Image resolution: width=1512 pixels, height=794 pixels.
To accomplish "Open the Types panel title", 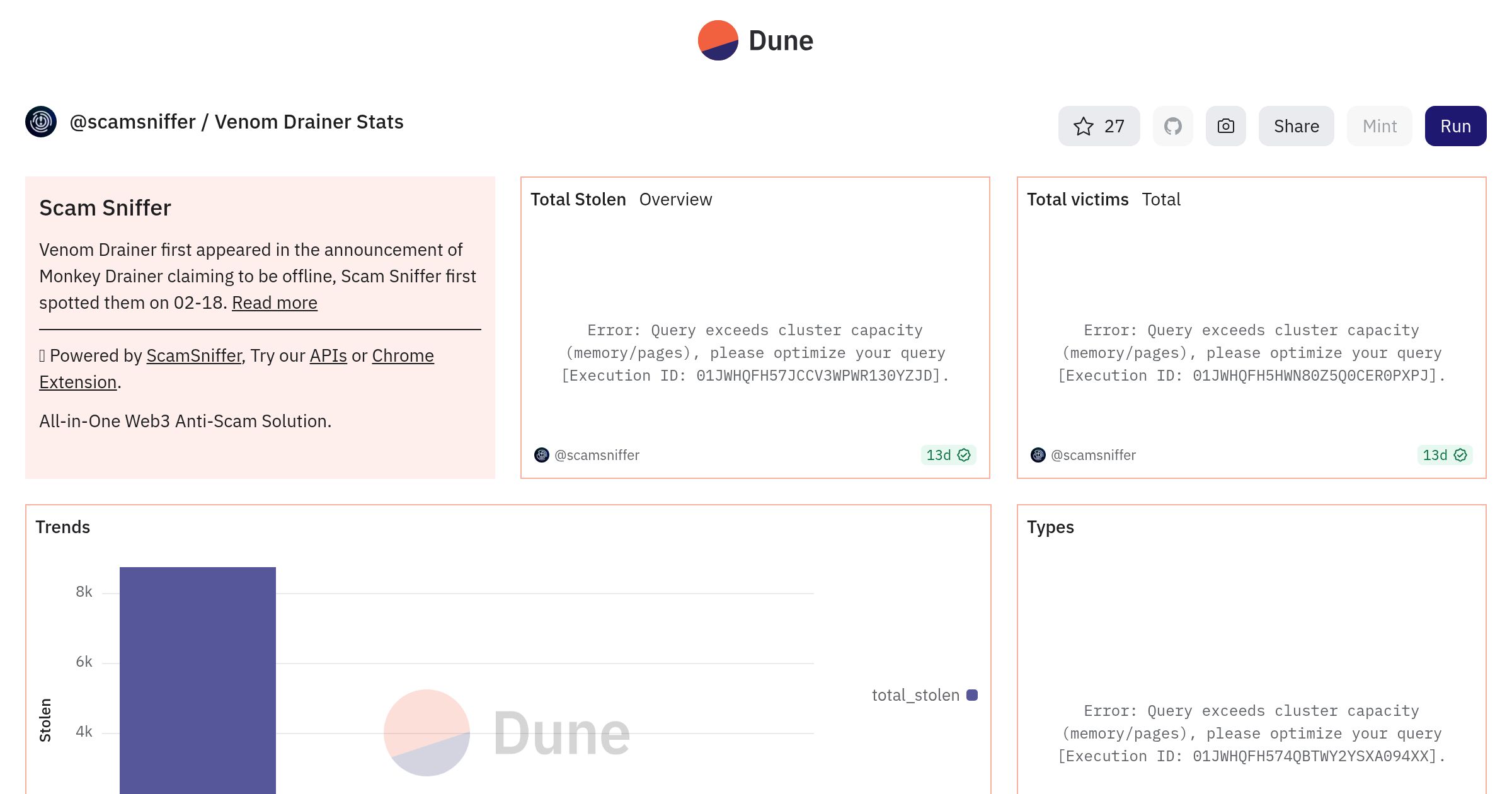I will point(1050,527).
